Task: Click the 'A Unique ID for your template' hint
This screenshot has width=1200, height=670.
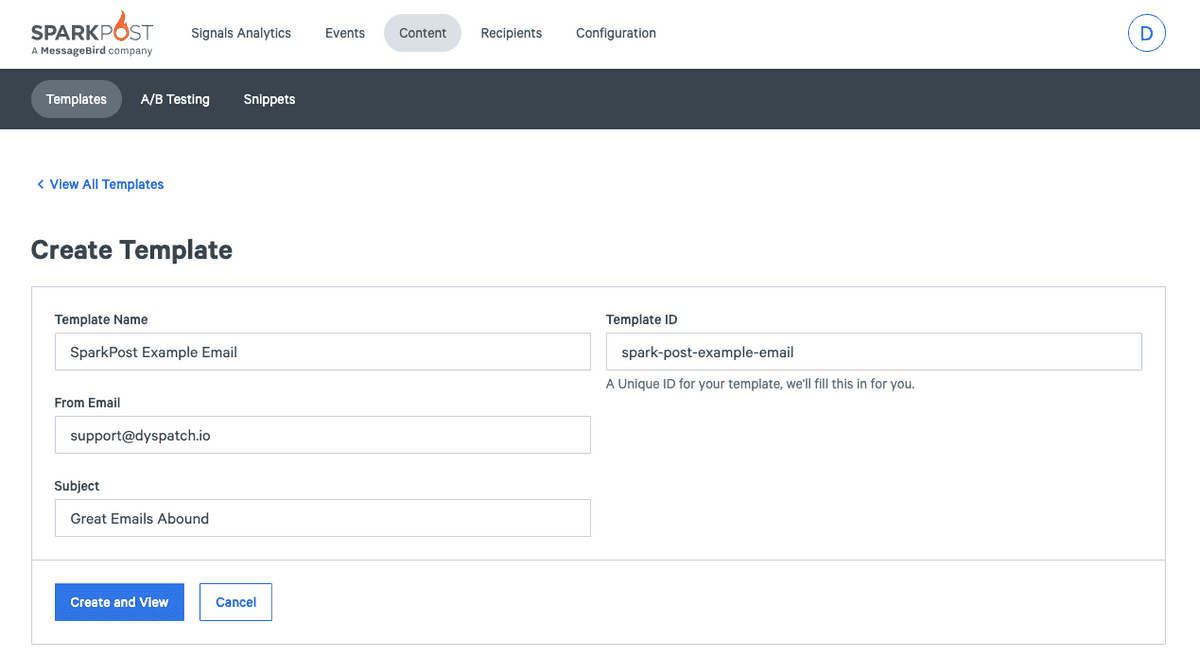Action: [x=760, y=384]
